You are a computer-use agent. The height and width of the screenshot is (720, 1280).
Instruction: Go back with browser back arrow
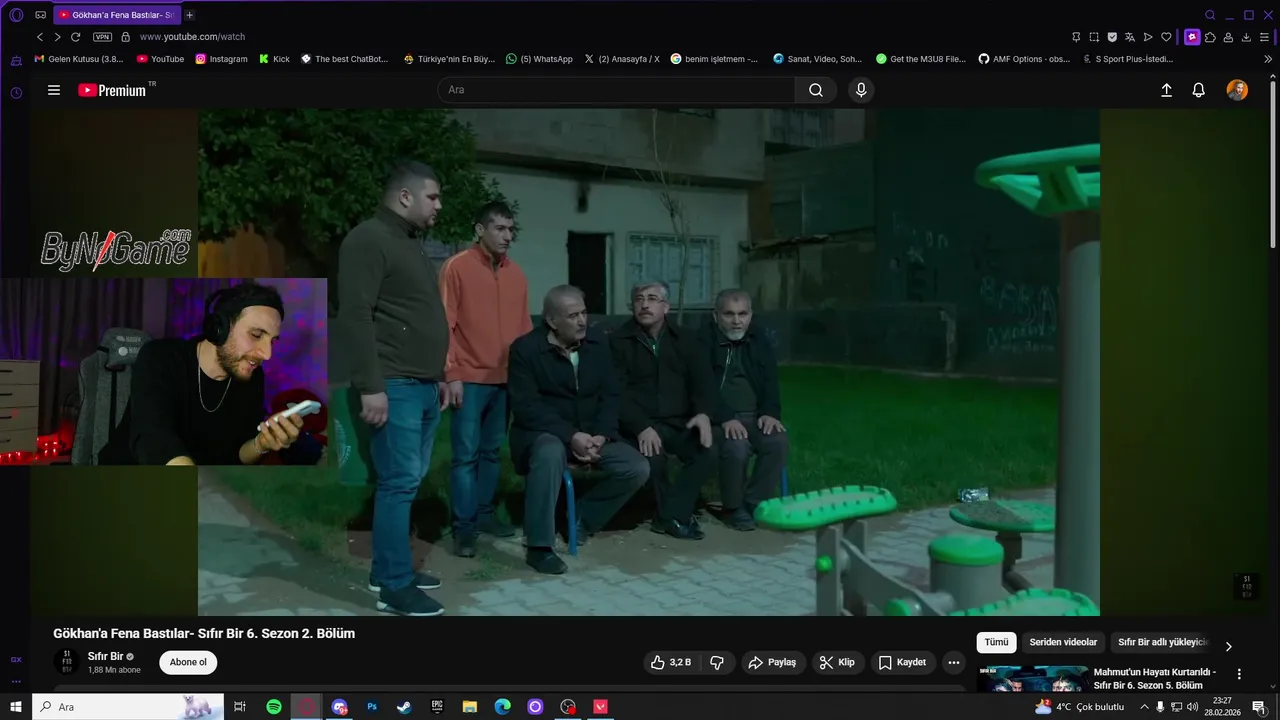click(x=40, y=37)
